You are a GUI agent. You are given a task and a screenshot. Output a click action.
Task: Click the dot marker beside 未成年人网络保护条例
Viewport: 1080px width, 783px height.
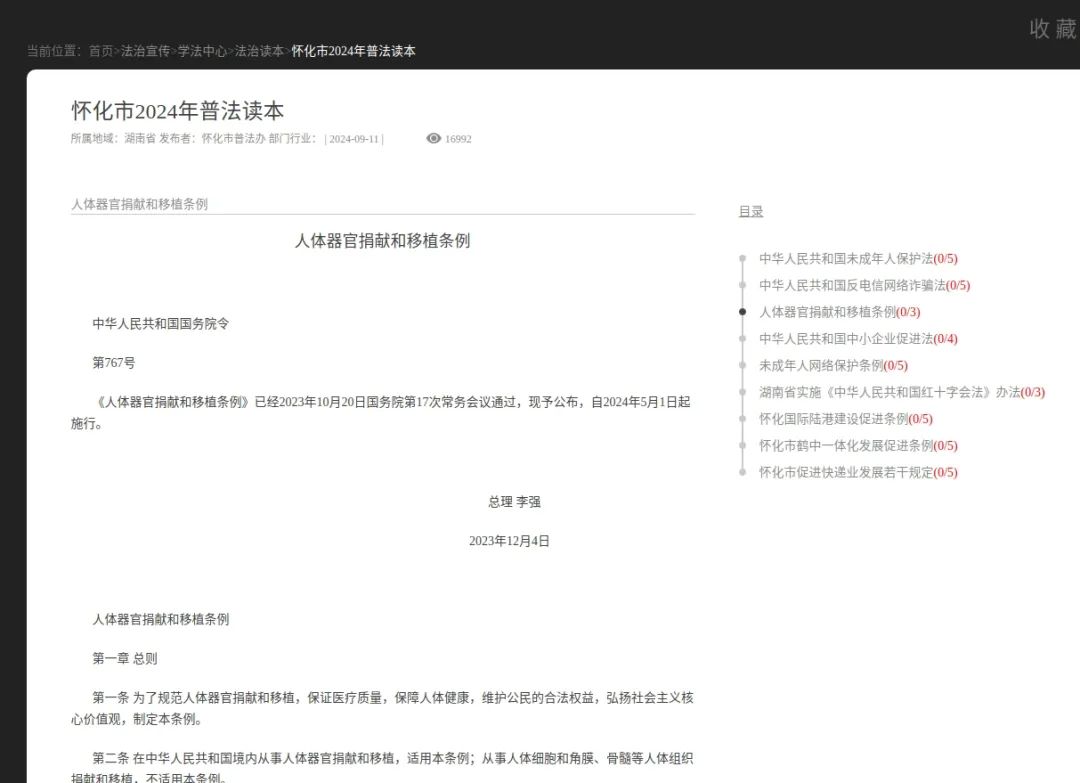tap(741, 365)
